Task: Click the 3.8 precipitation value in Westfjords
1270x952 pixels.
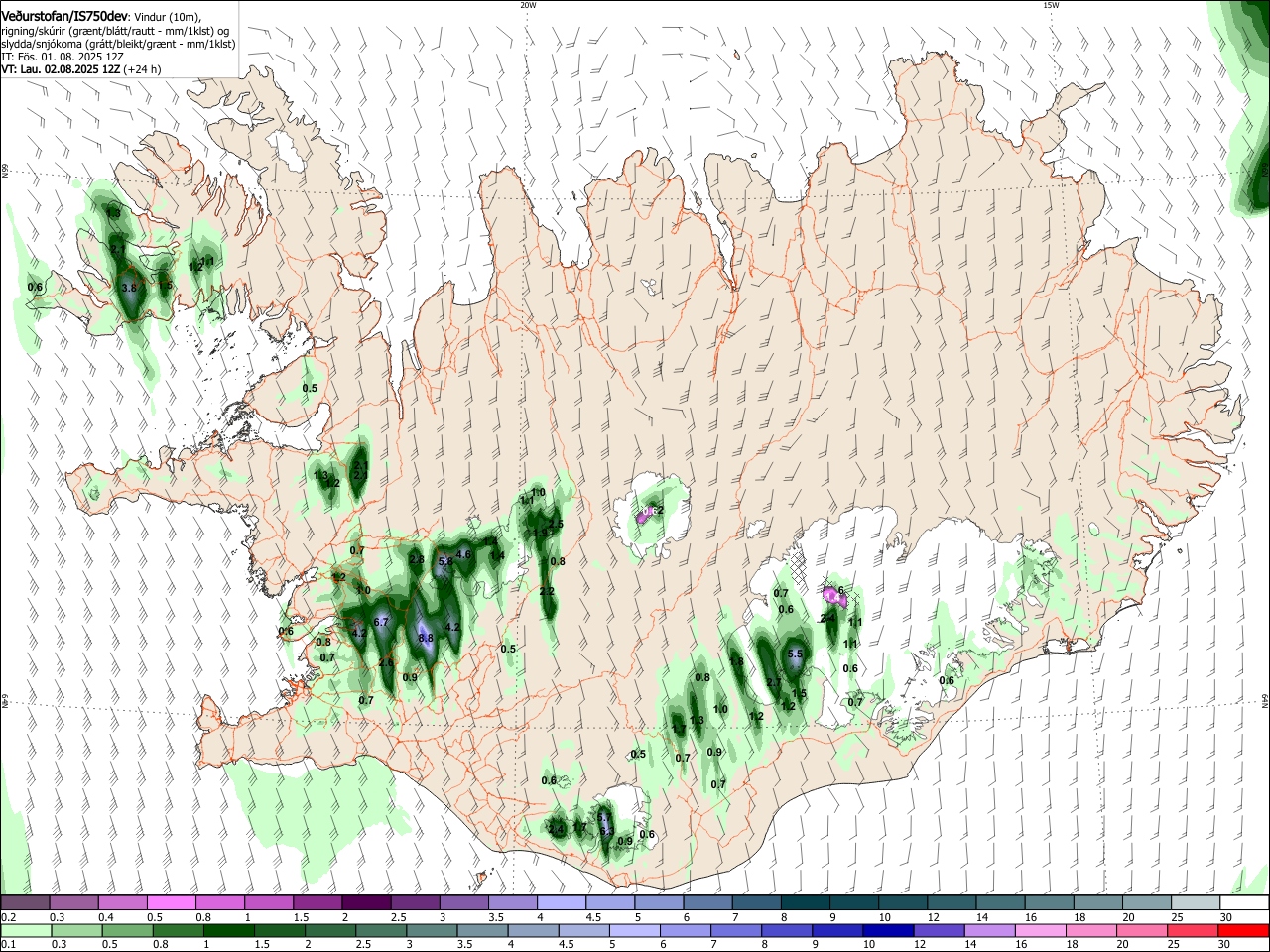Action: (128, 288)
